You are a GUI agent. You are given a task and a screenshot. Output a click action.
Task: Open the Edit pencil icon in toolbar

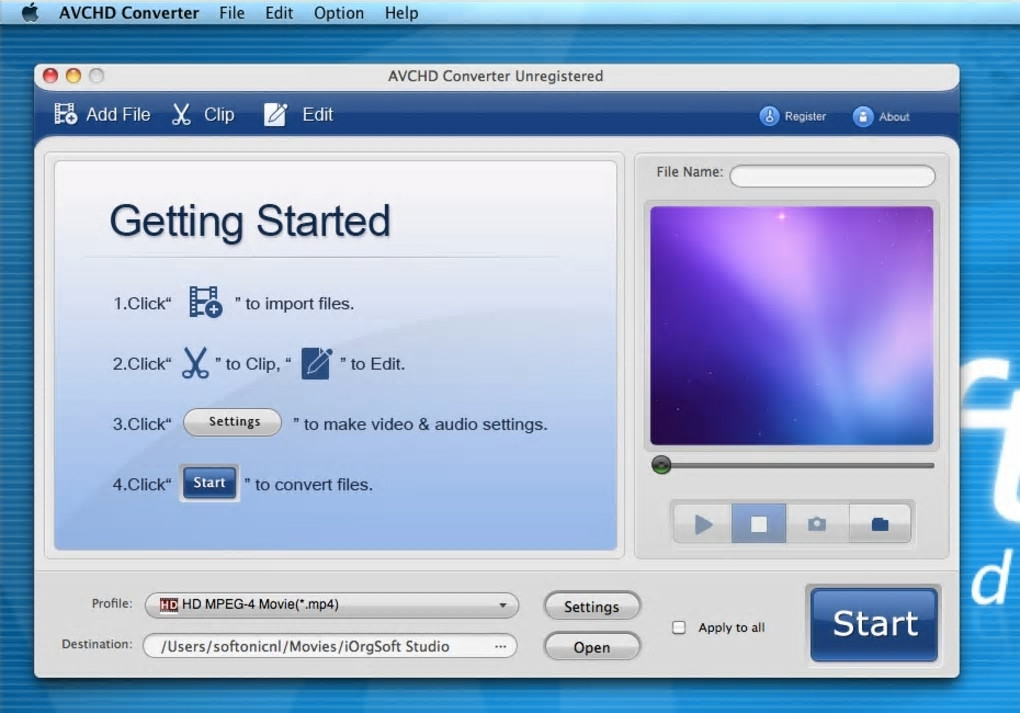point(275,114)
